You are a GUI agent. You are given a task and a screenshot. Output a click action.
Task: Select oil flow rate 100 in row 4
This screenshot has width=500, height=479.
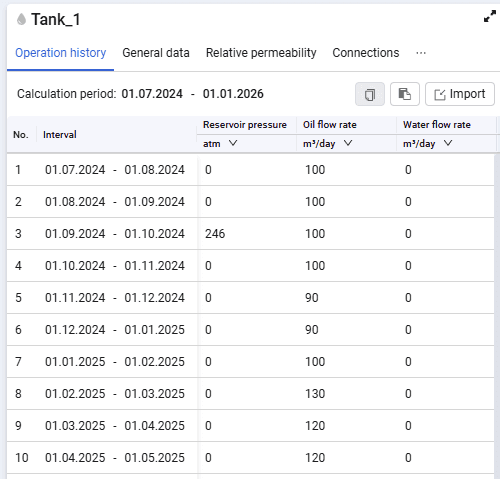coord(346,266)
